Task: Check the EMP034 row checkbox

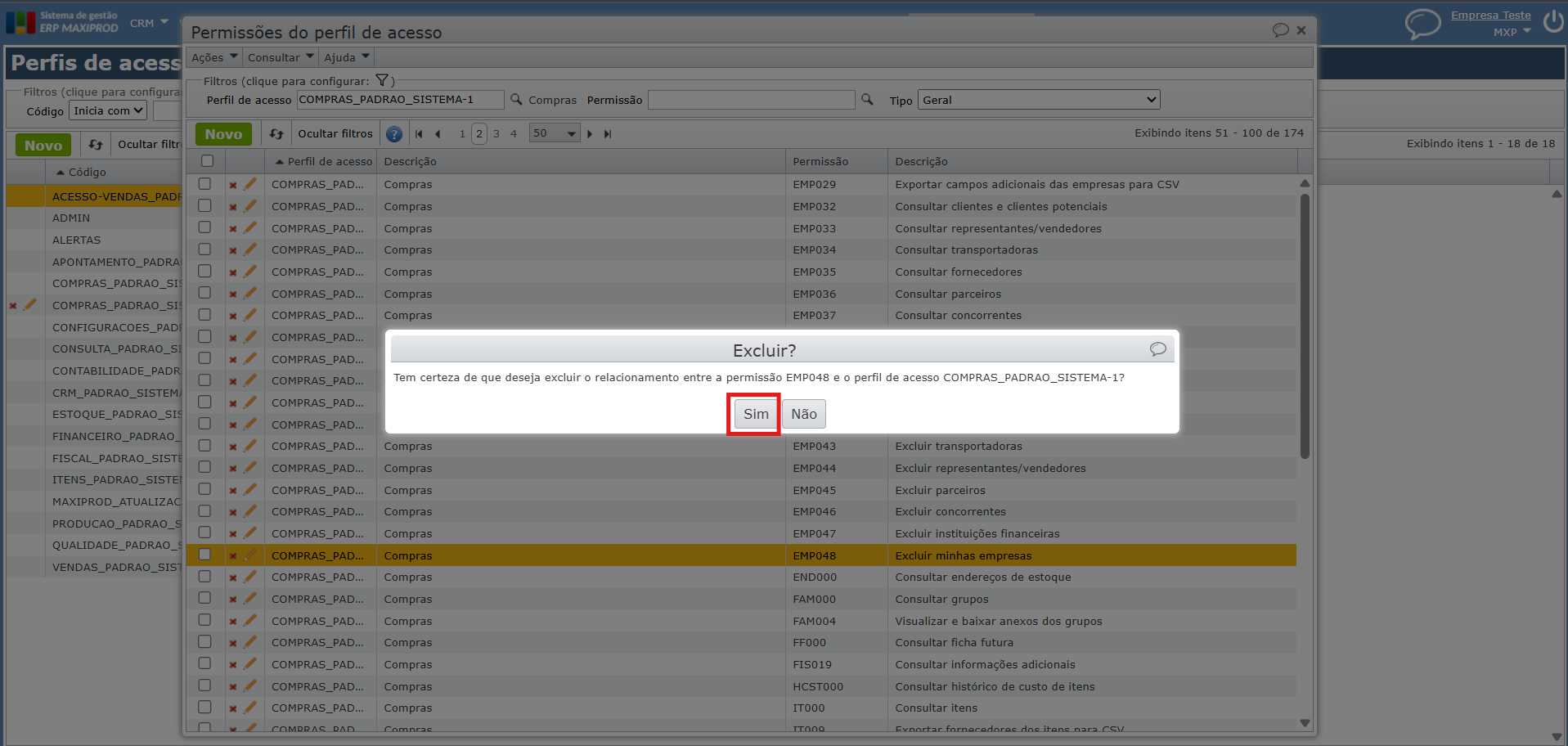Action: tap(204, 249)
